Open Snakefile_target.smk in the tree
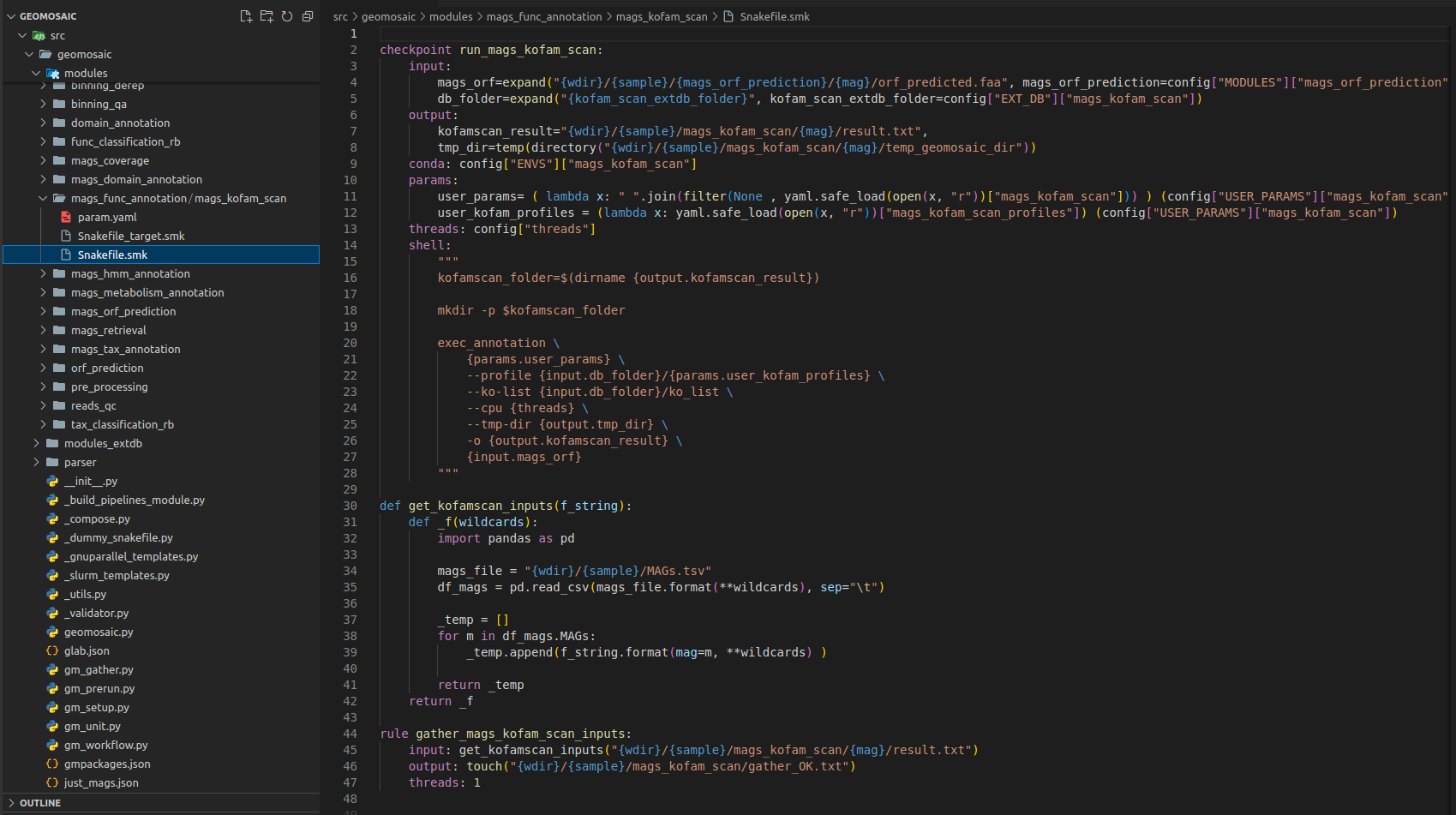Viewport: 1456px width, 815px height. (131, 236)
